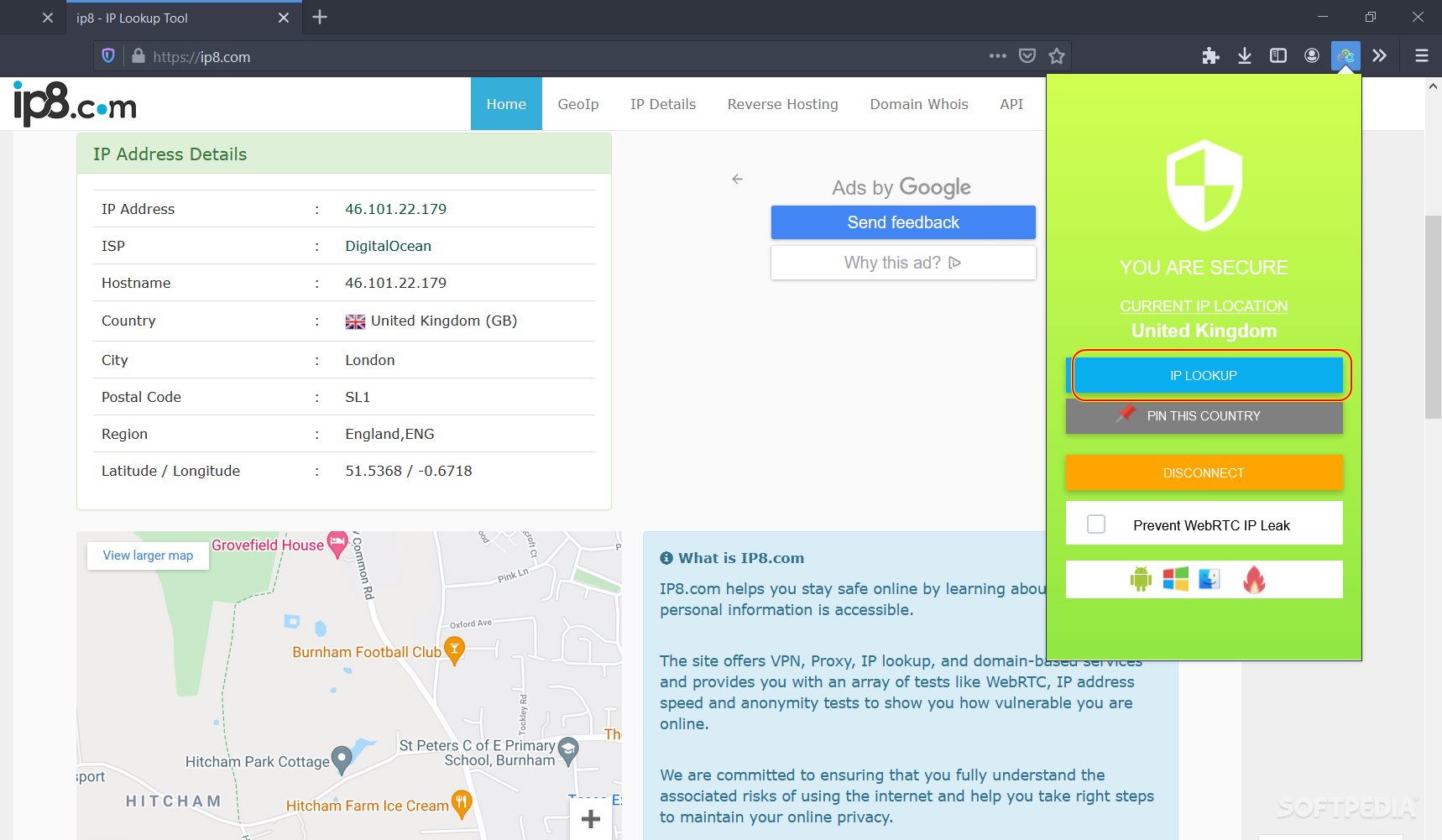Click the IP LOOKUP button
Image resolution: width=1442 pixels, height=840 pixels.
(x=1204, y=375)
